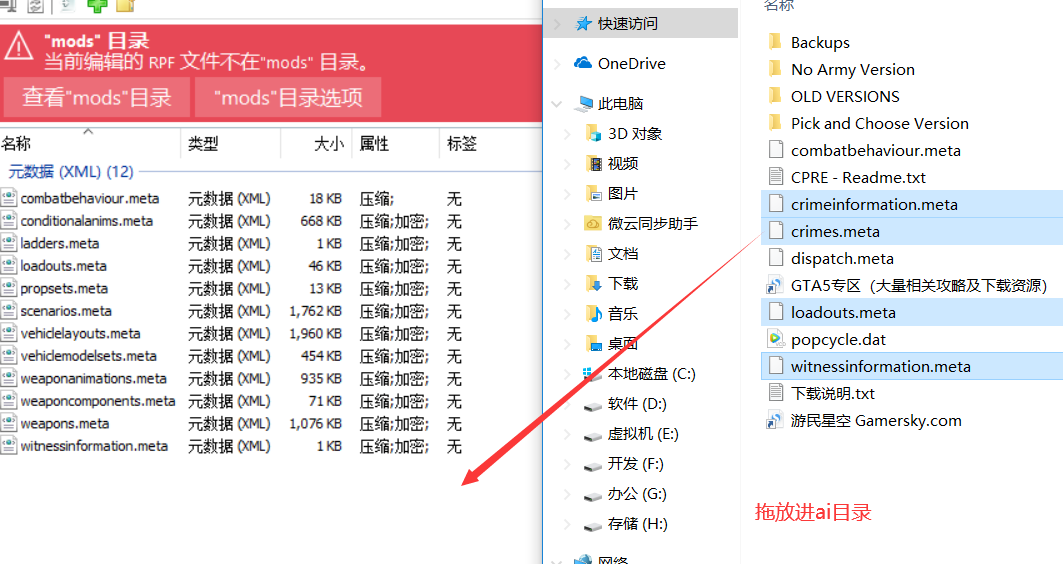Click the GTA5专区 shortcut icon
Viewport: 1063px width, 564px height.
pos(775,285)
